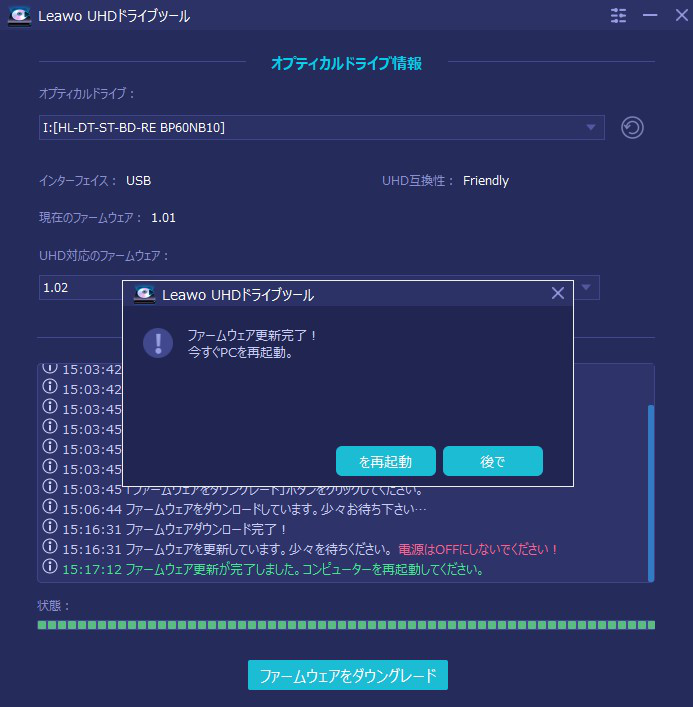The height and width of the screenshot is (707, 693).
Task: Click the Leawo app logo in title bar
Action: [19, 16]
